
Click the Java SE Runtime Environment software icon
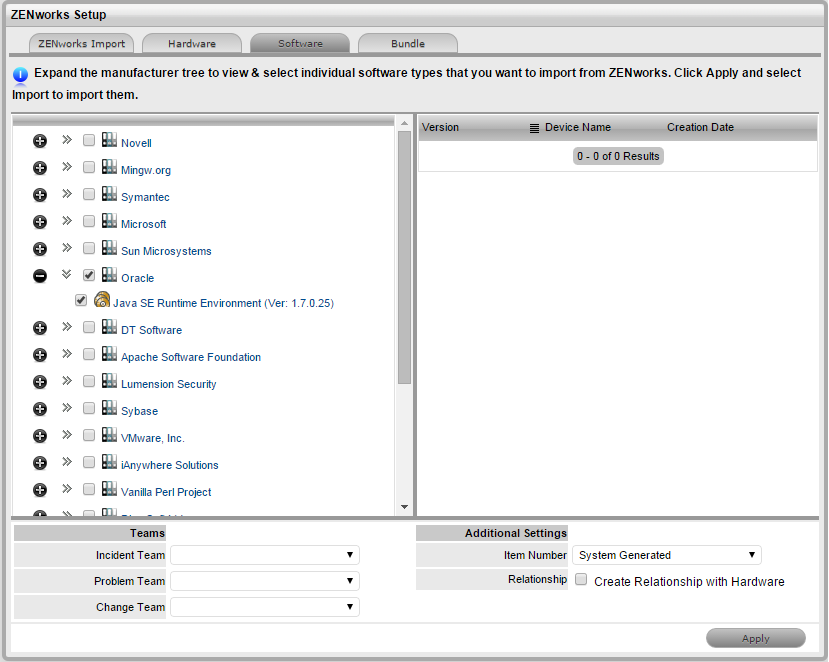coord(102,300)
